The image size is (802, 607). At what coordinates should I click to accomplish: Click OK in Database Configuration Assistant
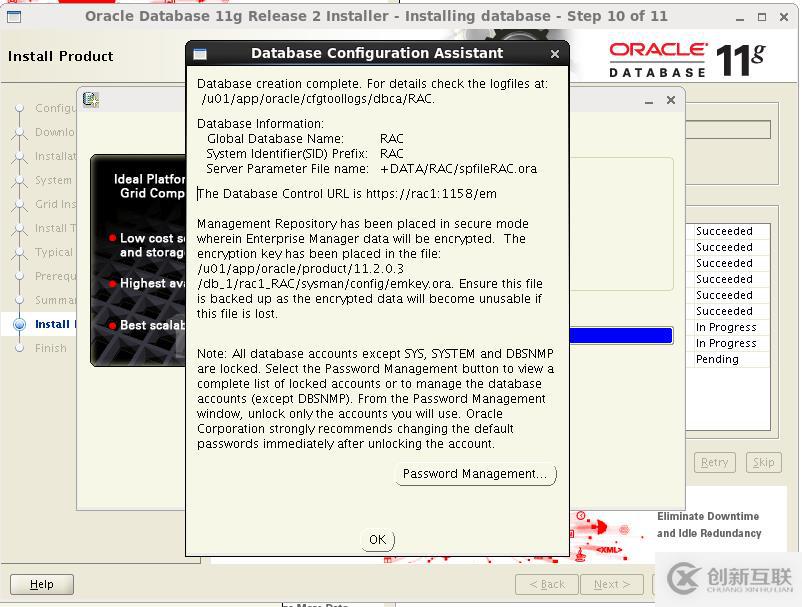[x=377, y=539]
